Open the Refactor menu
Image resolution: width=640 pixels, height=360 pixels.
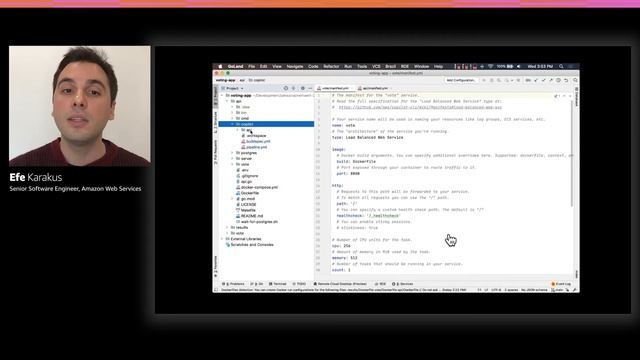[x=331, y=66]
